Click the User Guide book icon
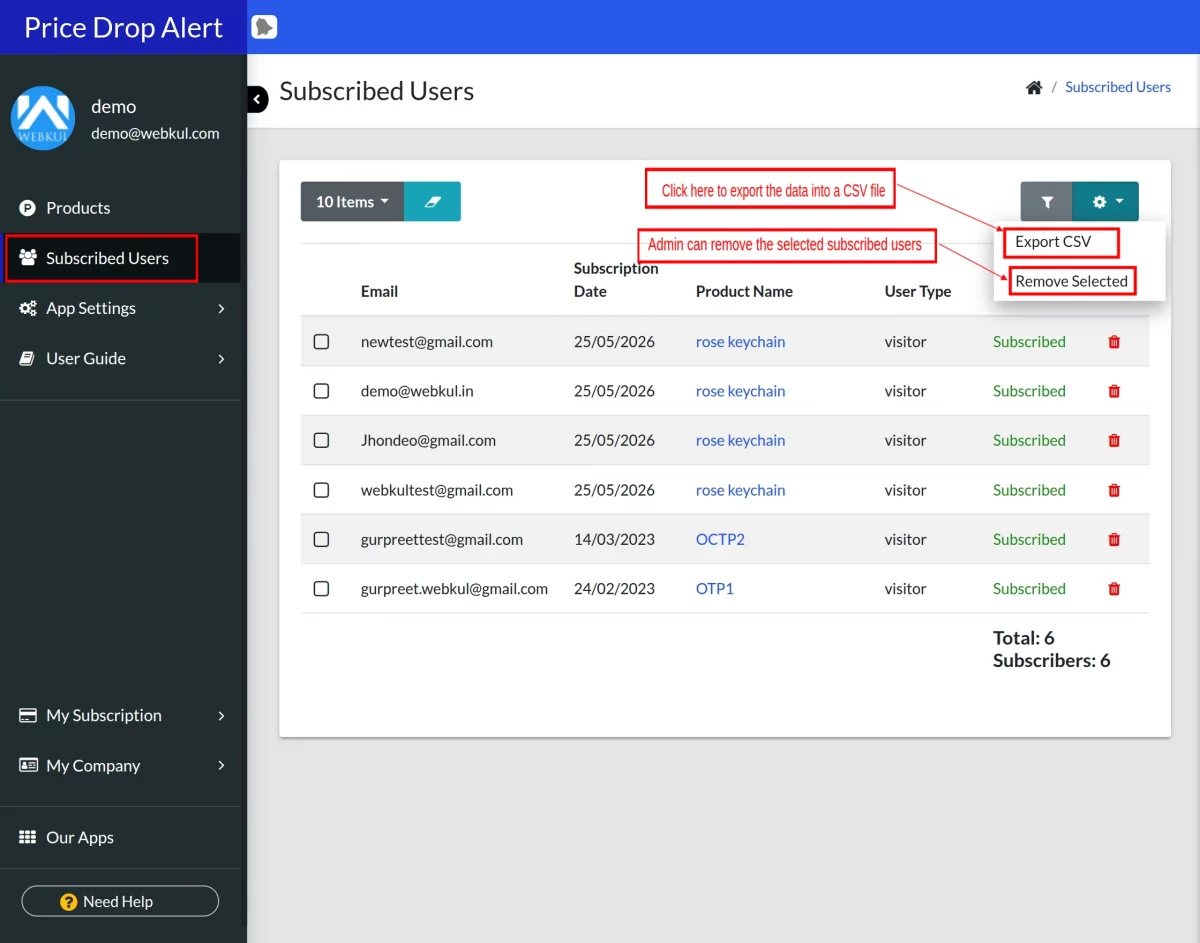 click(28, 358)
